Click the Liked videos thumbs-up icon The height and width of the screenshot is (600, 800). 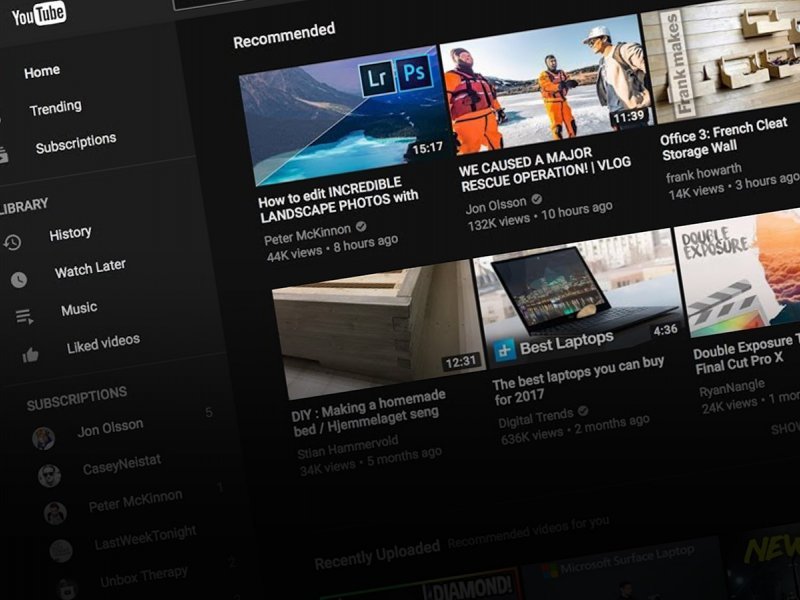click(31, 355)
